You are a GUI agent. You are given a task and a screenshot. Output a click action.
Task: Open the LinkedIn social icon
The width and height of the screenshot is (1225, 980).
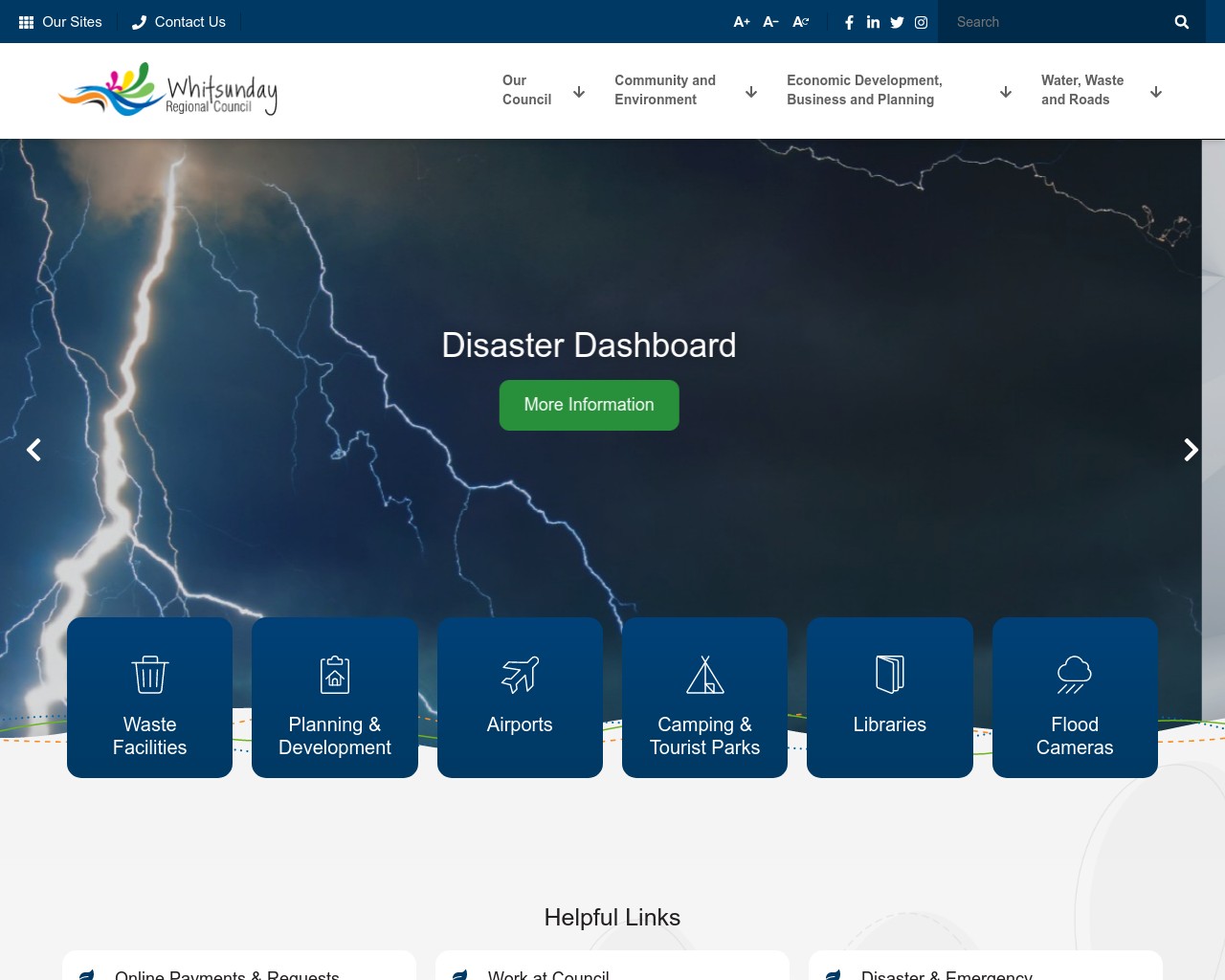tap(873, 22)
